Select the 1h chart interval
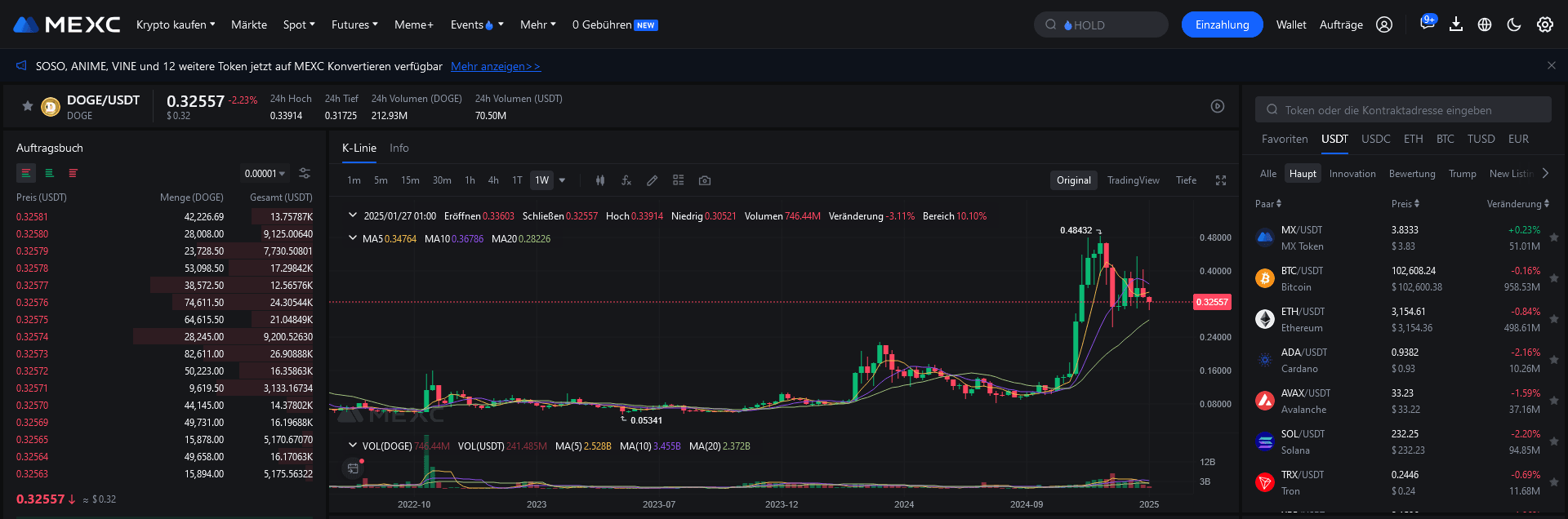The width and height of the screenshot is (1568, 519). (470, 180)
